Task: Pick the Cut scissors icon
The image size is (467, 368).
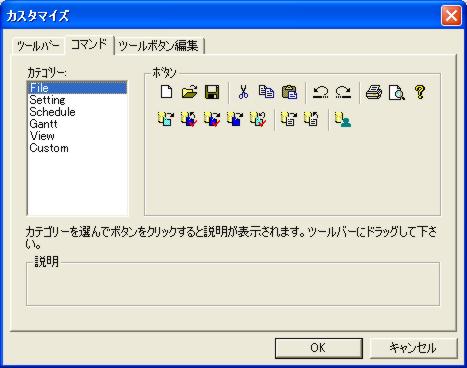Action: tap(243, 92)
